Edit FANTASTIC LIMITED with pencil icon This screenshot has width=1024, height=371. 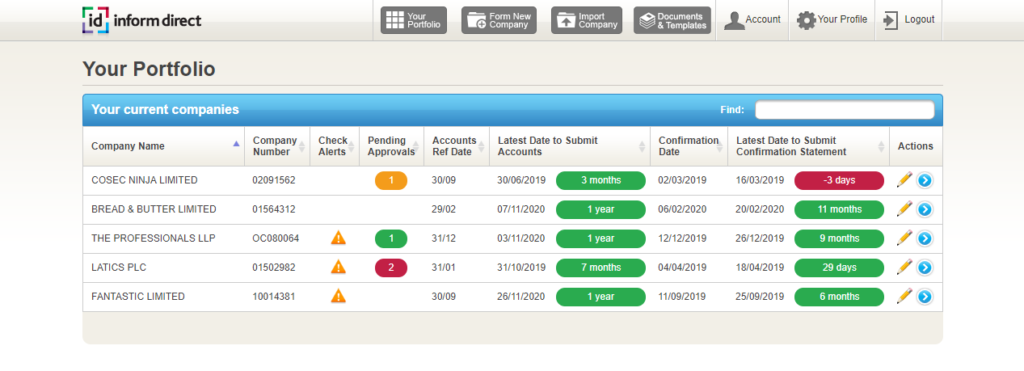click(904, 296)
